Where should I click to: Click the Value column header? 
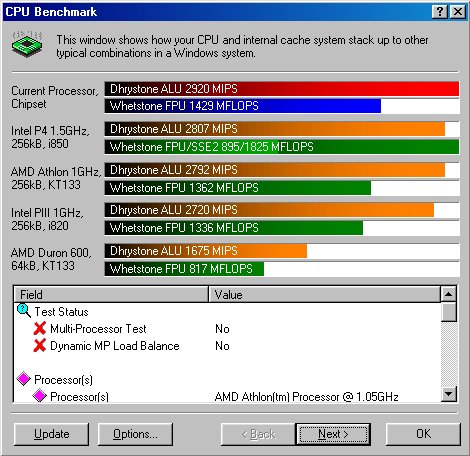pos(324,294)
